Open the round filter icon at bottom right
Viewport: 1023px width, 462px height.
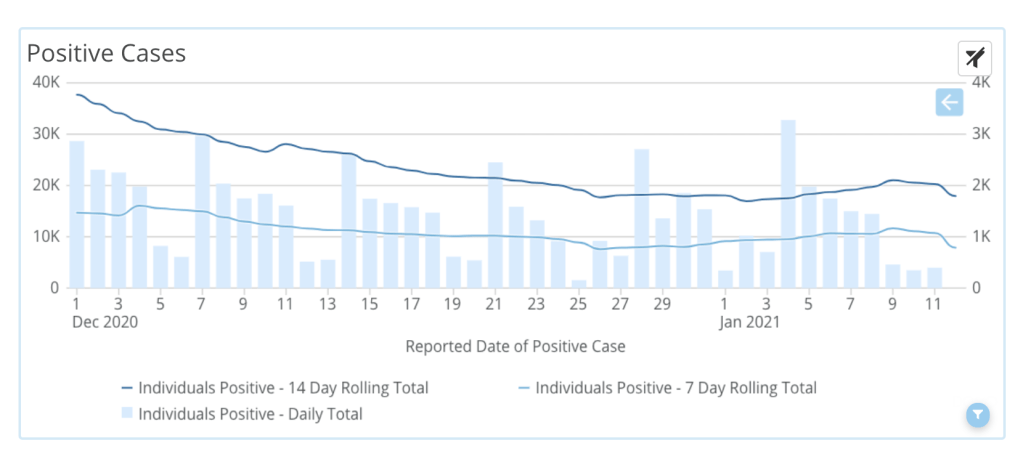coord(977,414)
